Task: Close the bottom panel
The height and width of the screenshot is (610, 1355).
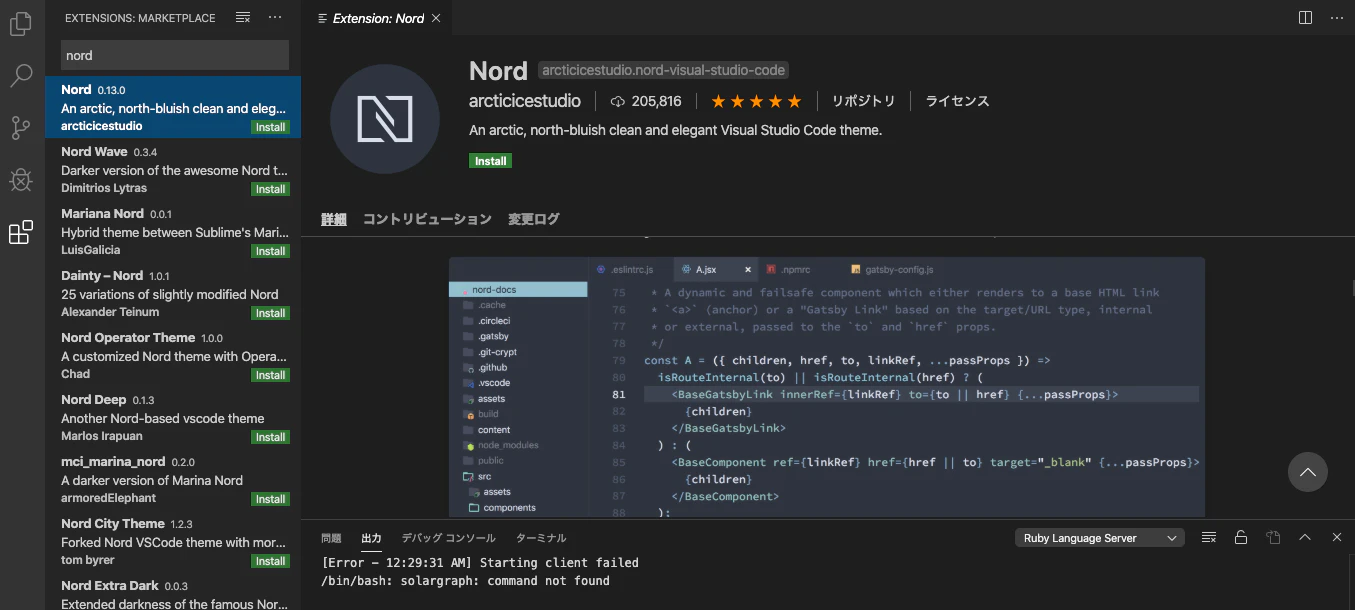Action: [1337, 538]
